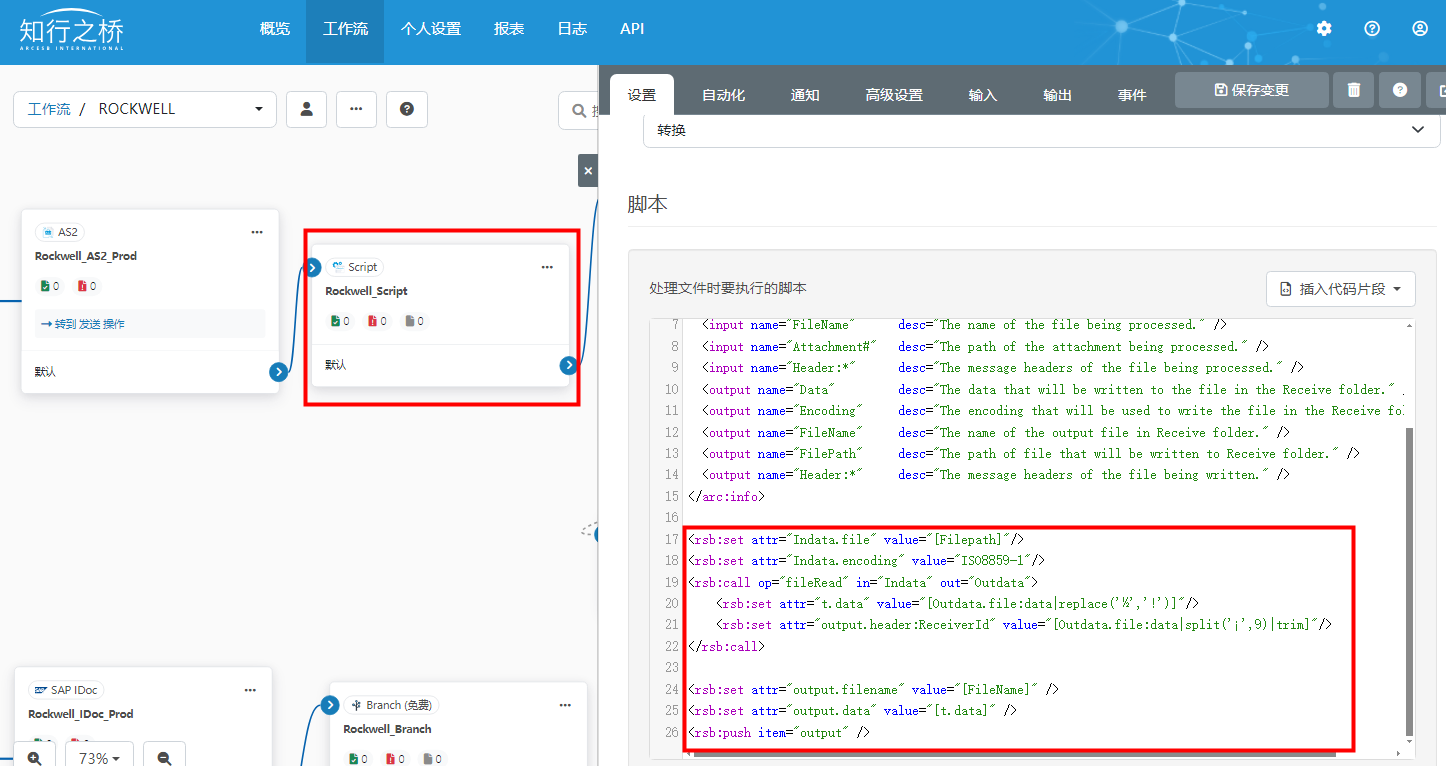Viewport: 1446px width, 766px height.
Task: Open the user account profile icon
Action: [1420, 29]
